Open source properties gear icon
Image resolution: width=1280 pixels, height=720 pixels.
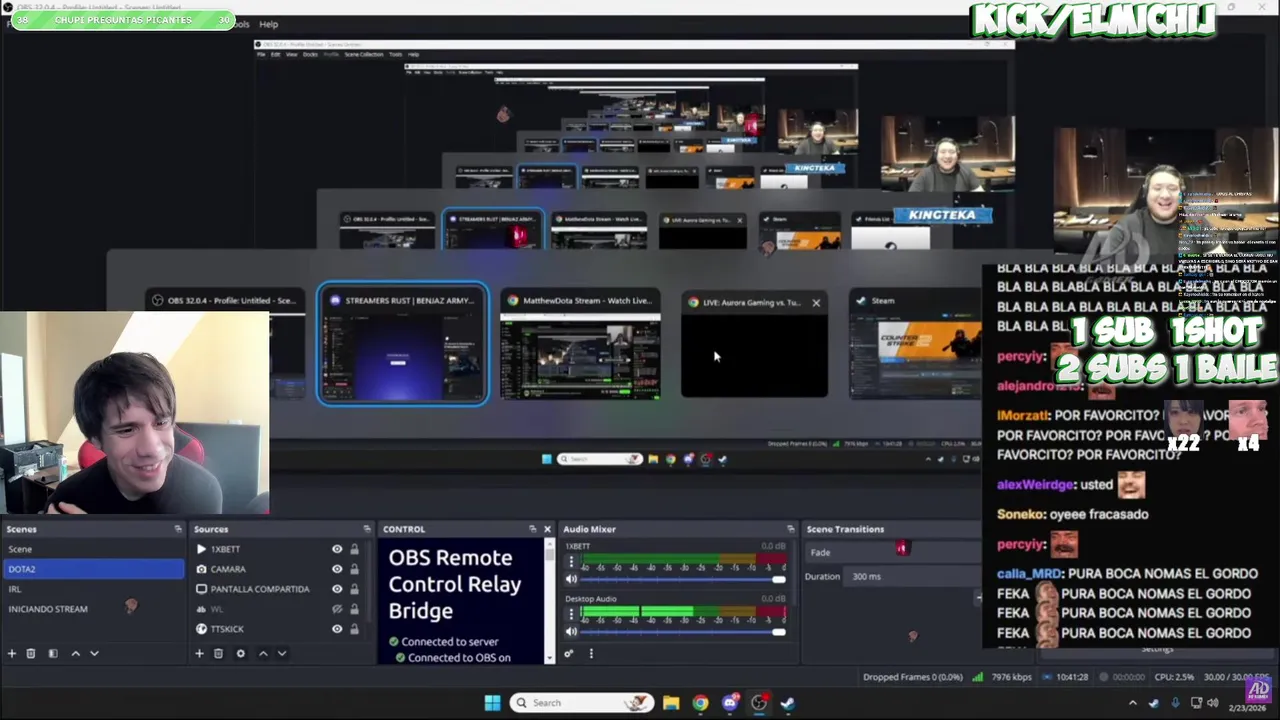(240, 653)
